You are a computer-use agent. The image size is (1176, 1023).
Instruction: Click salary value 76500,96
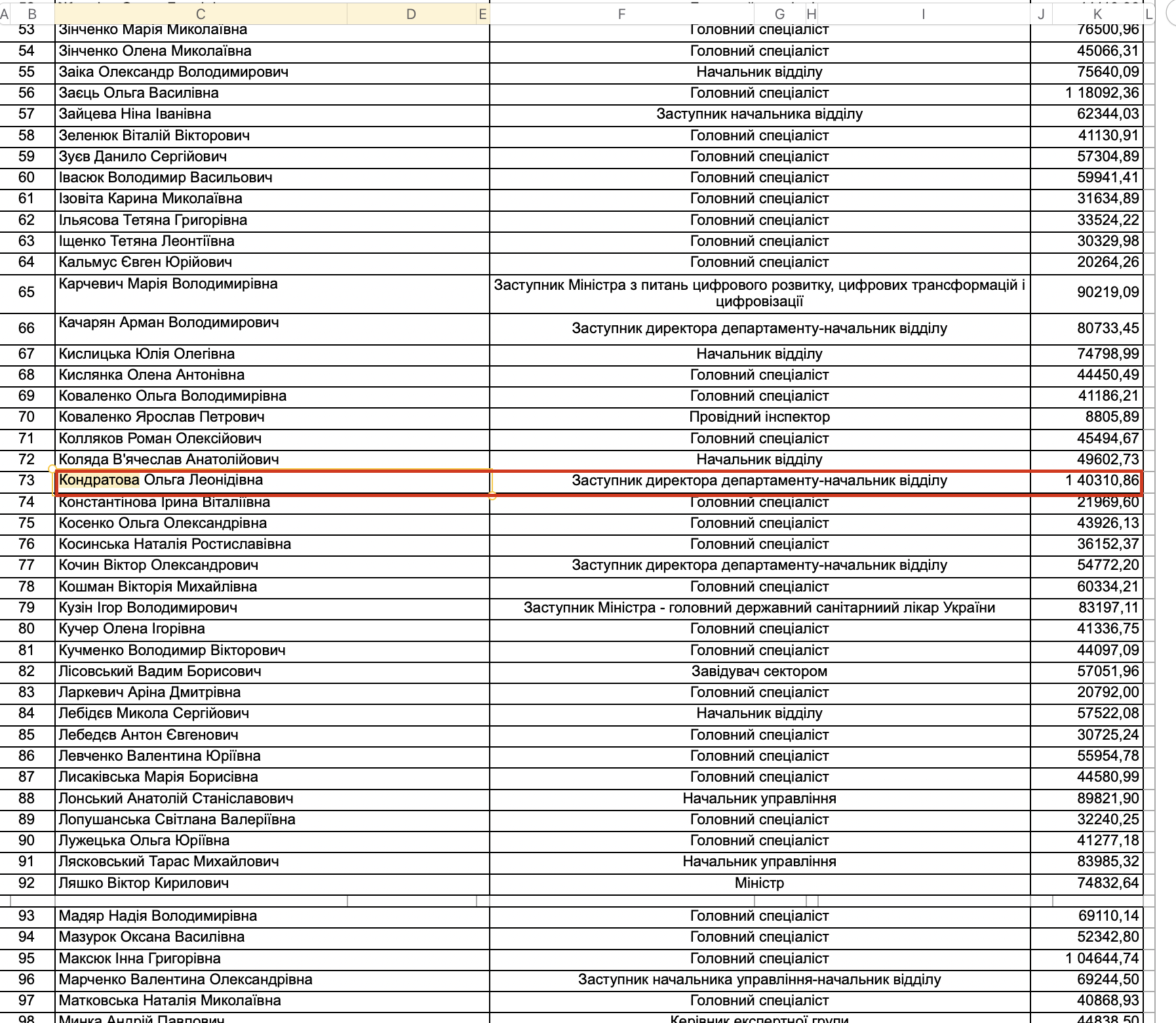(1108, 30)
